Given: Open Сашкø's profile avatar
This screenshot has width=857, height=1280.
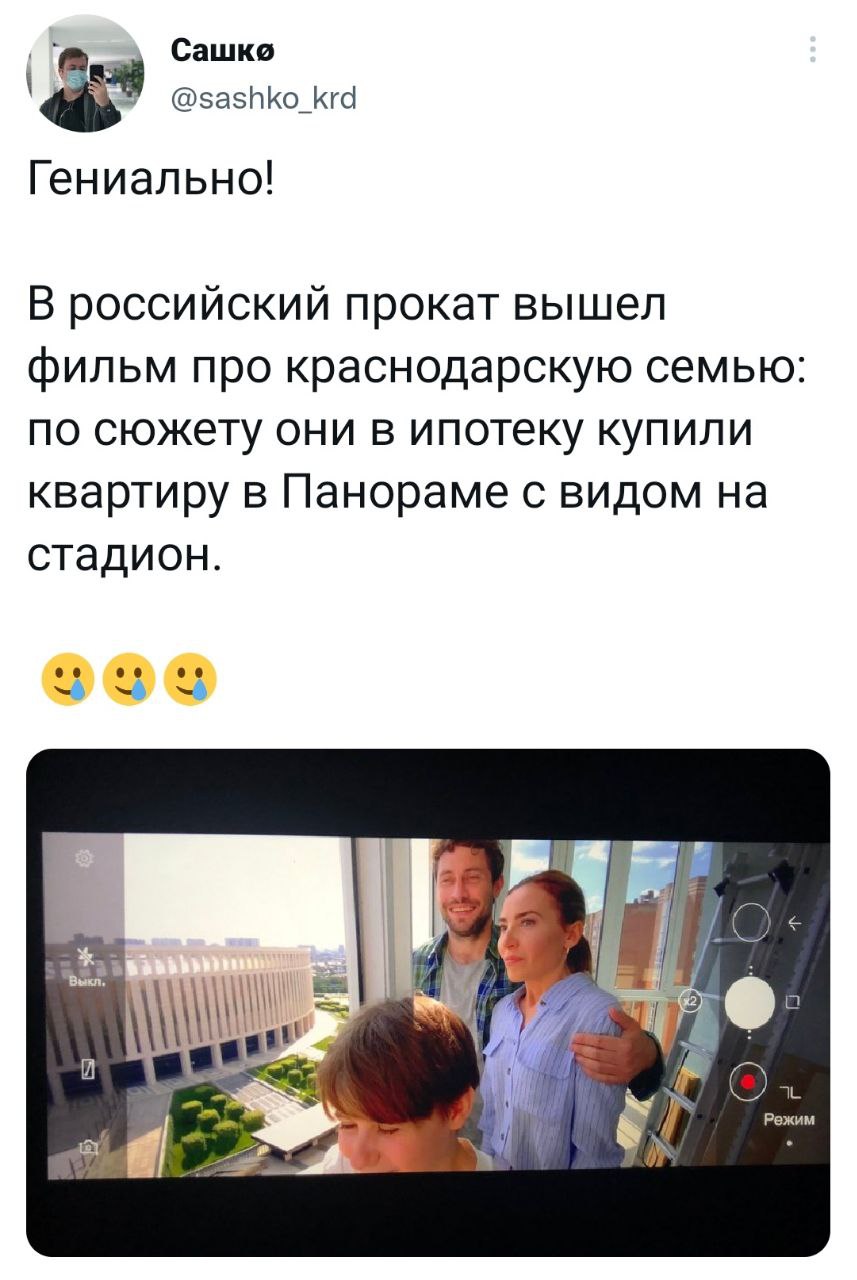Looking at the screenshot, I should (x=85, y=74).
